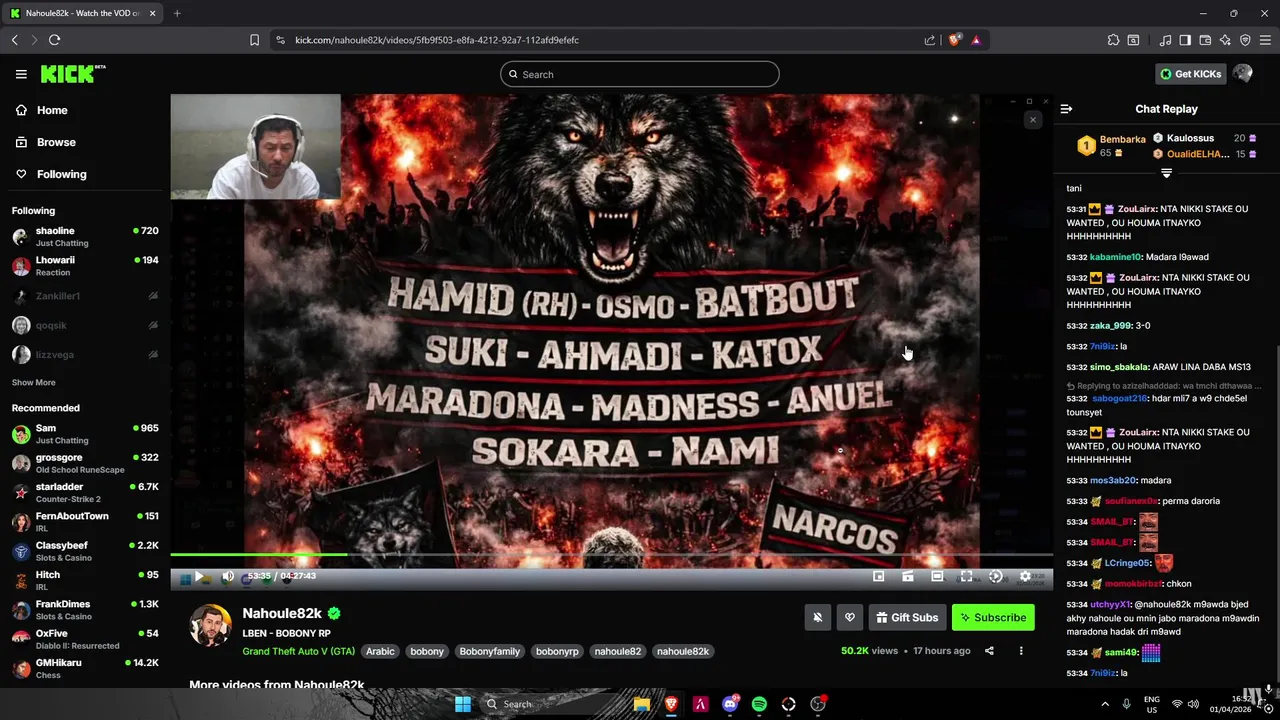The width and height of the screenshot is (1280, 720).
Task: Open the Grand Theft Auto V category link
Action: pos(298,651)
